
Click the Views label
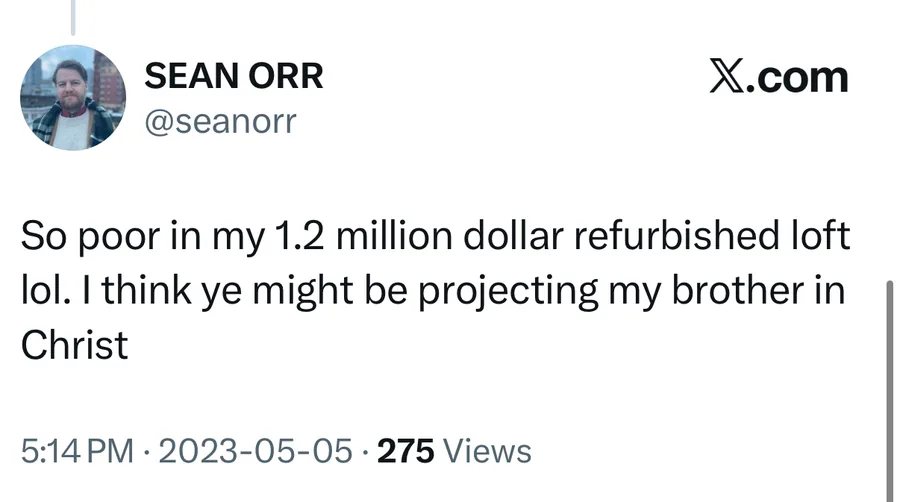point(488,451)
